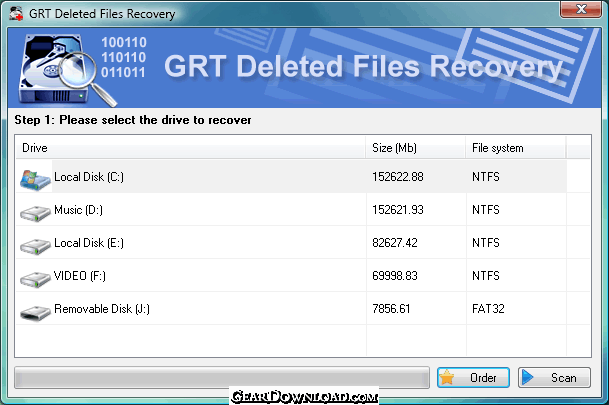Click the size value 152621.93
Viewport: 609px width, 405px height.
point(398,210)
